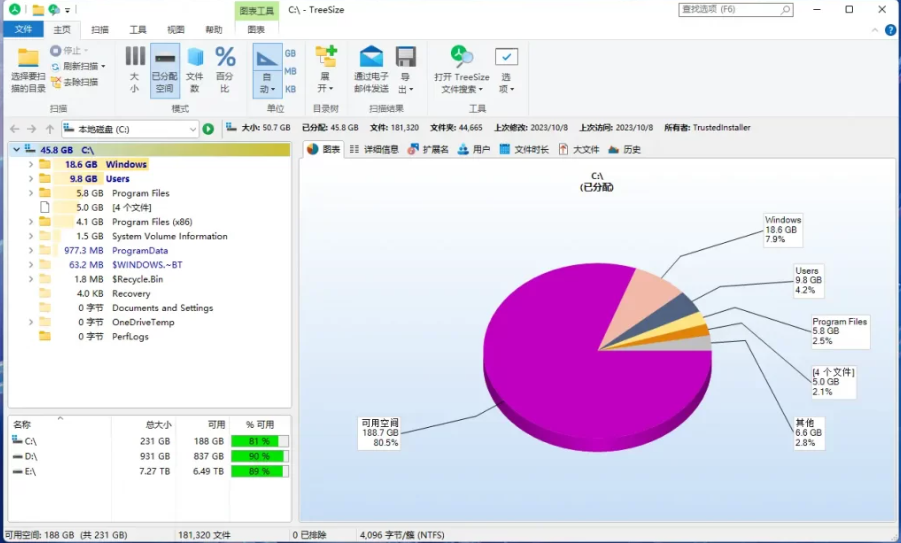
Task: Click the Windows 18.6 GB pie label
Action: click(783, 230)
